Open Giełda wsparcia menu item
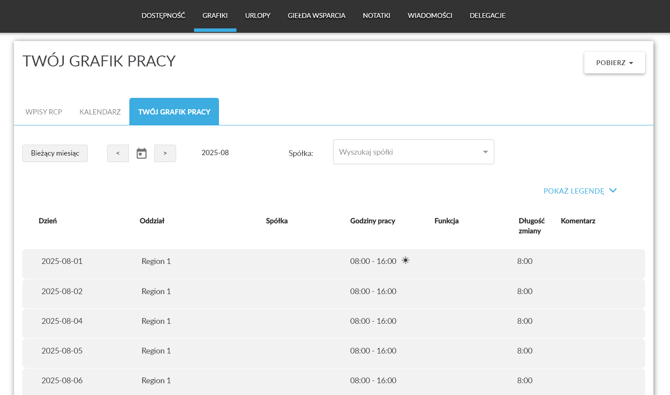The image size is (670, 395). point(316,16)
